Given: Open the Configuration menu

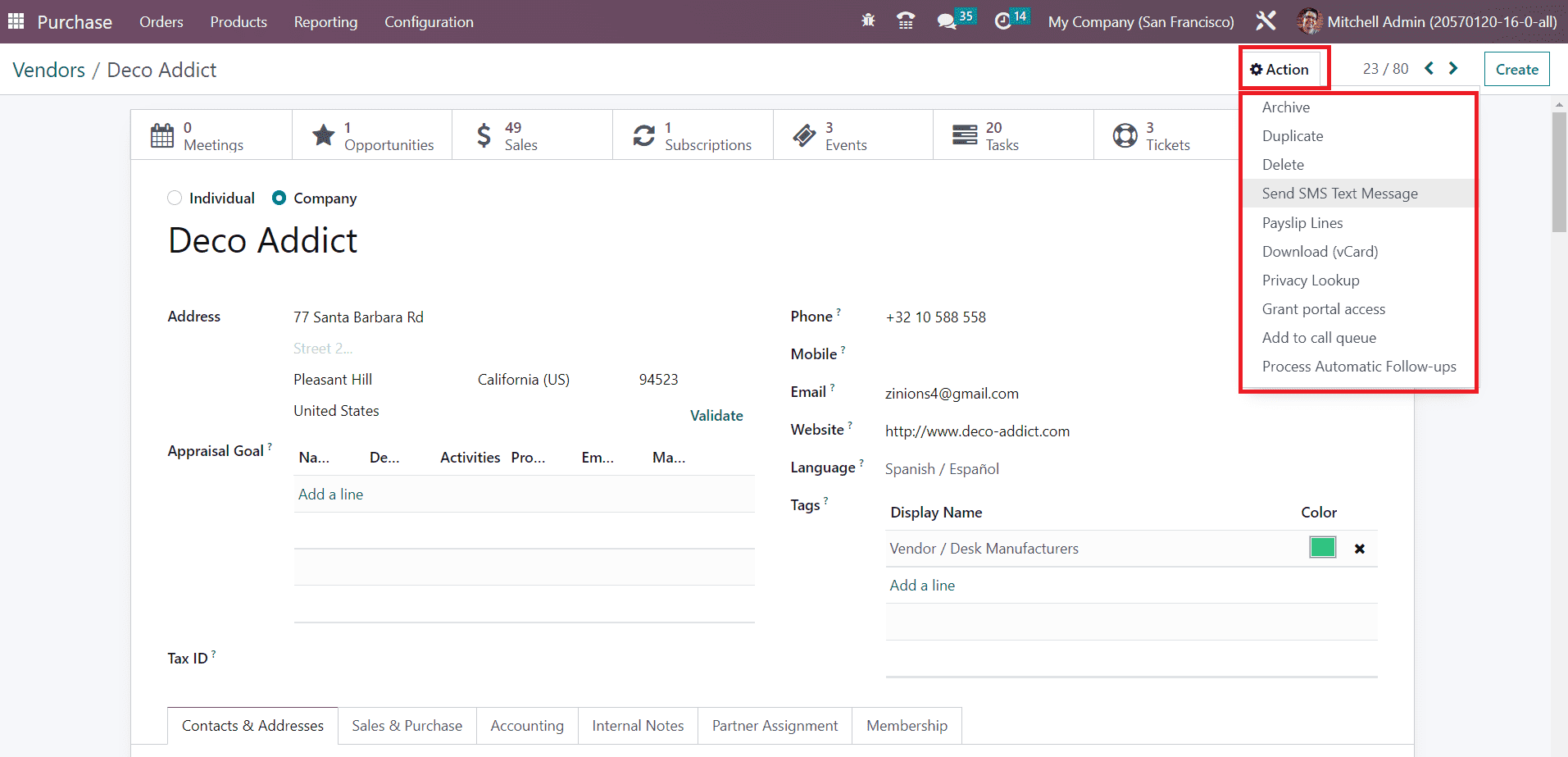Looking at the screenshot, I should point(429,22).
